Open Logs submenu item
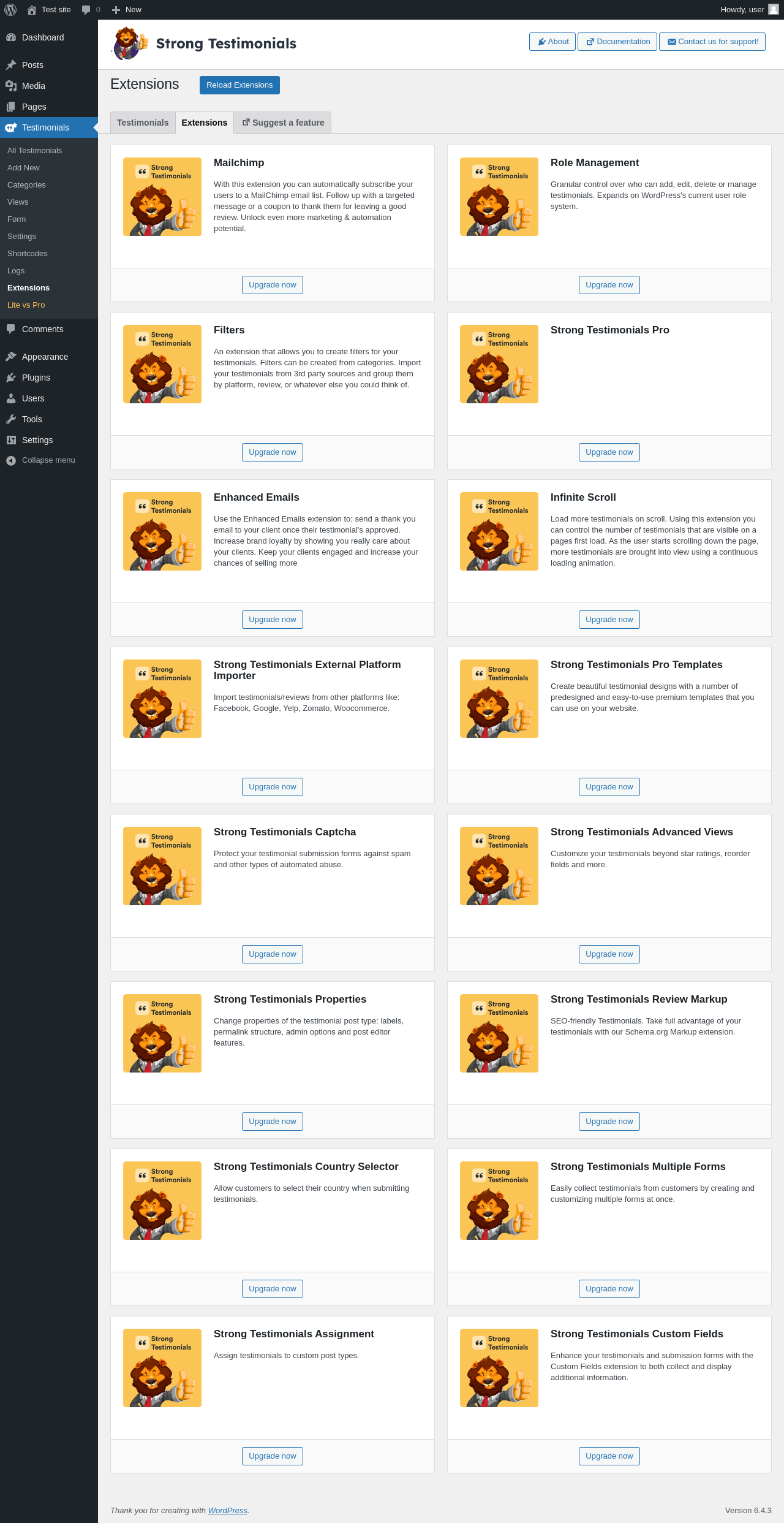Viewport: 784px width, 1523px height. coord(49,271)
